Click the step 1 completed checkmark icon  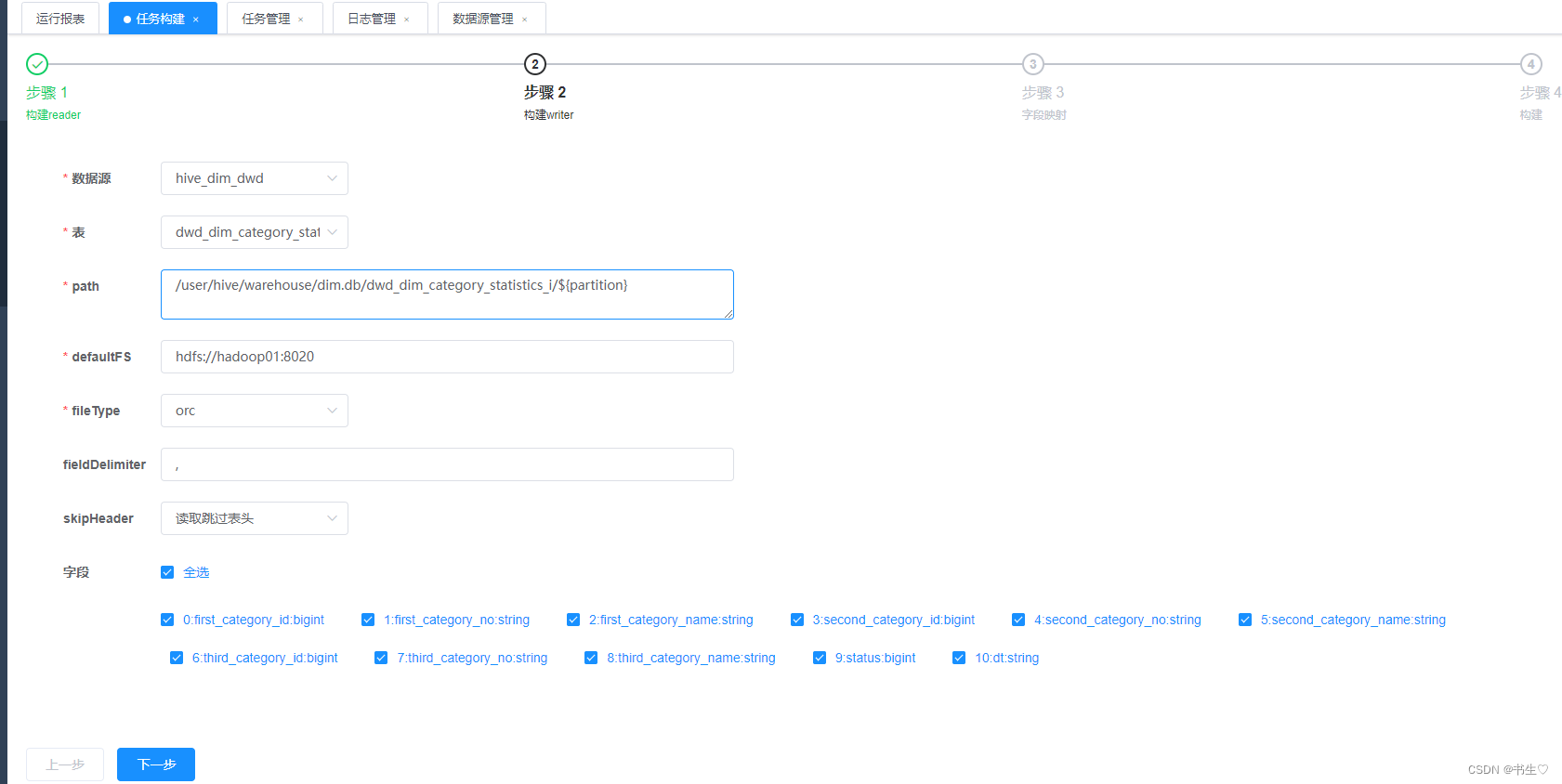37,64
